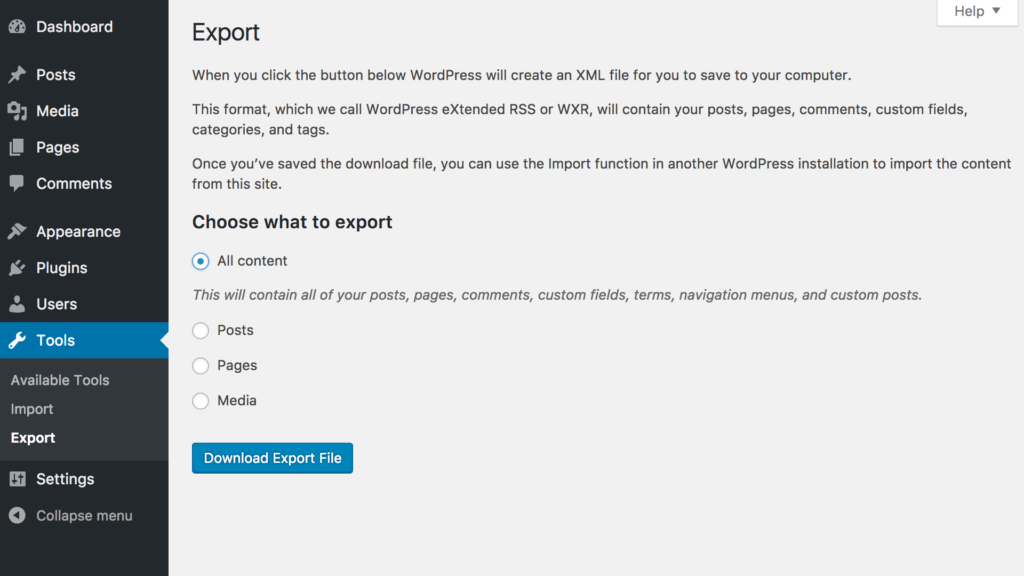Open the Tools menu section
The width and height of the screenshot is (1024, 576).
pyautogui.click(x=56, y=340)
